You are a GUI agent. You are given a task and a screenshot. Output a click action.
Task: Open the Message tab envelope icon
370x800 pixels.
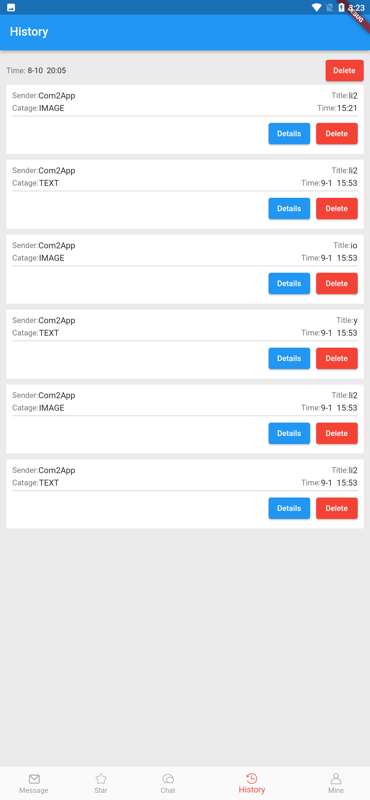34,779
